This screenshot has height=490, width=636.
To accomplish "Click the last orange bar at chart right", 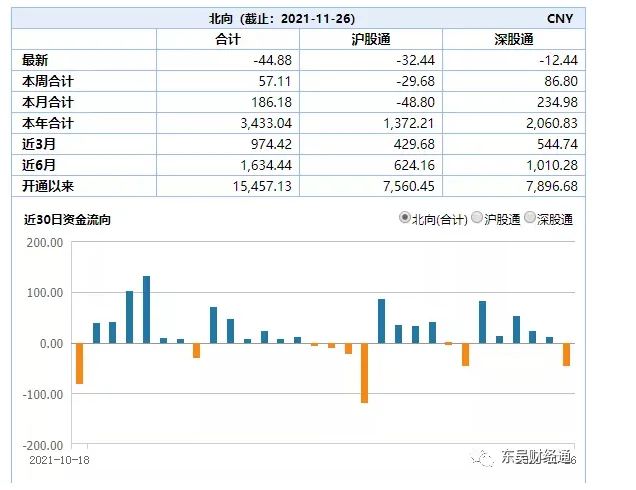I will pyautogui.click(x=566, y=354).
